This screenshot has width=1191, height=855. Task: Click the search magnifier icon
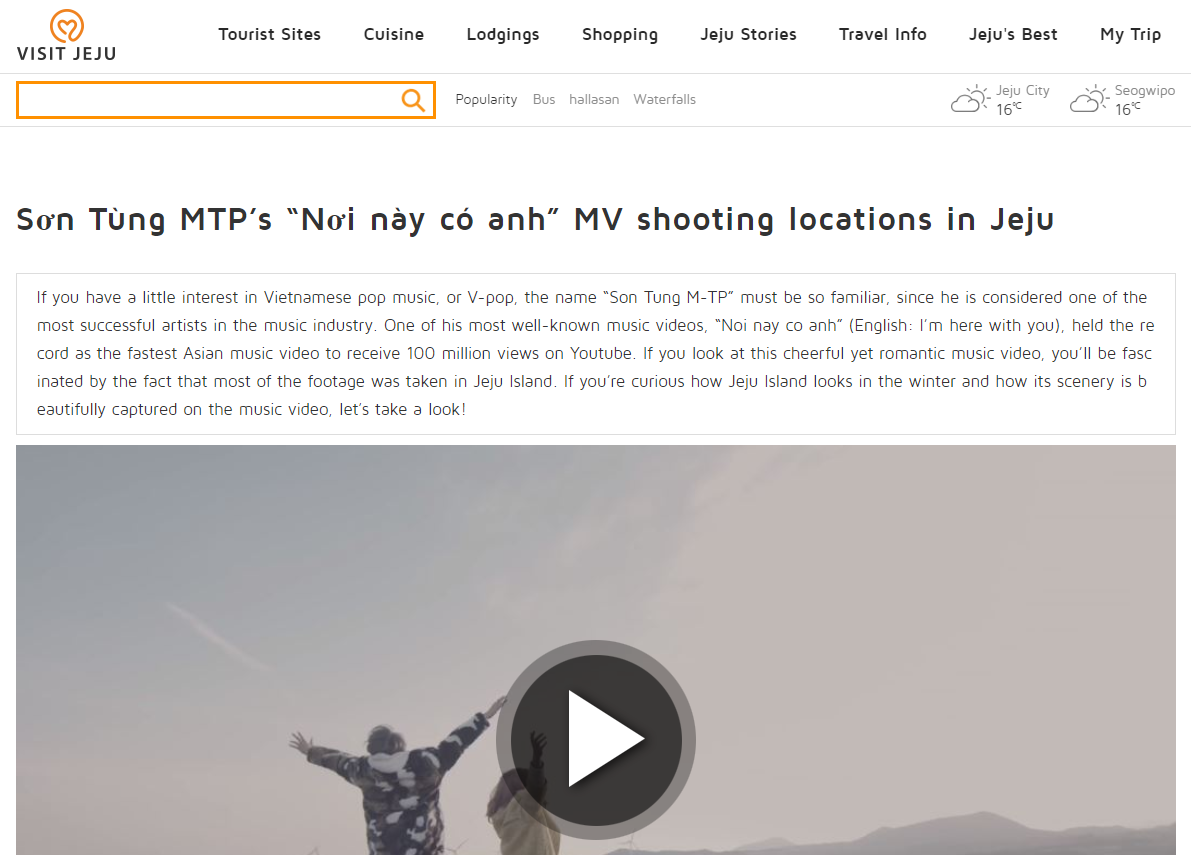[x=413, y=100]
